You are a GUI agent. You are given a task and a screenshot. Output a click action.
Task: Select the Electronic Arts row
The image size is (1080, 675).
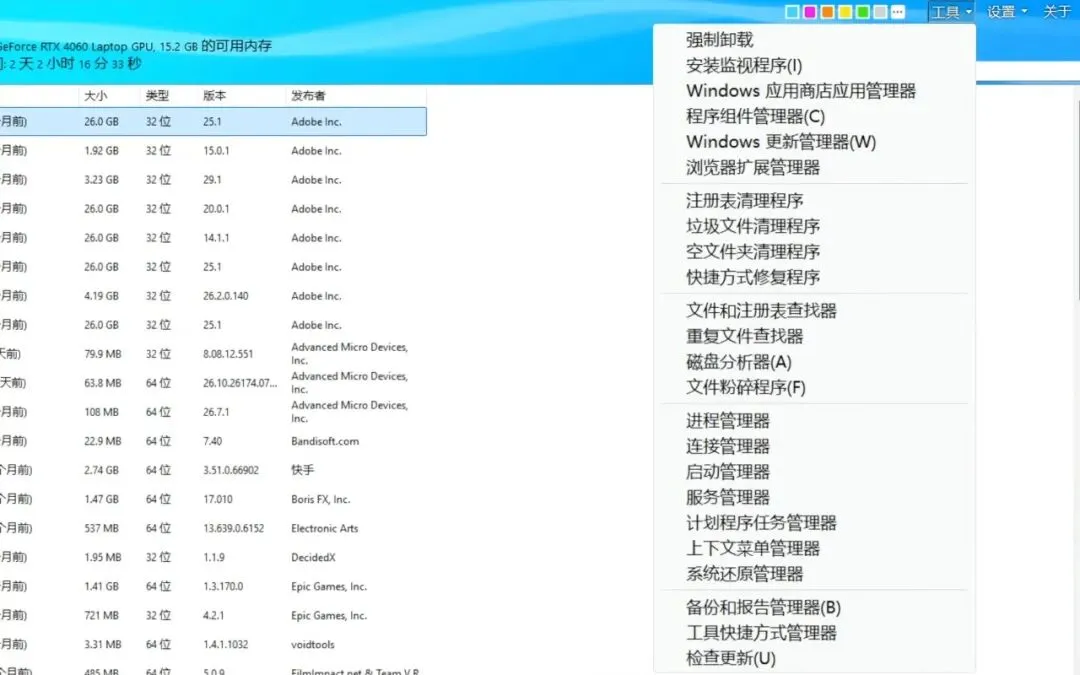pos(213,528)
